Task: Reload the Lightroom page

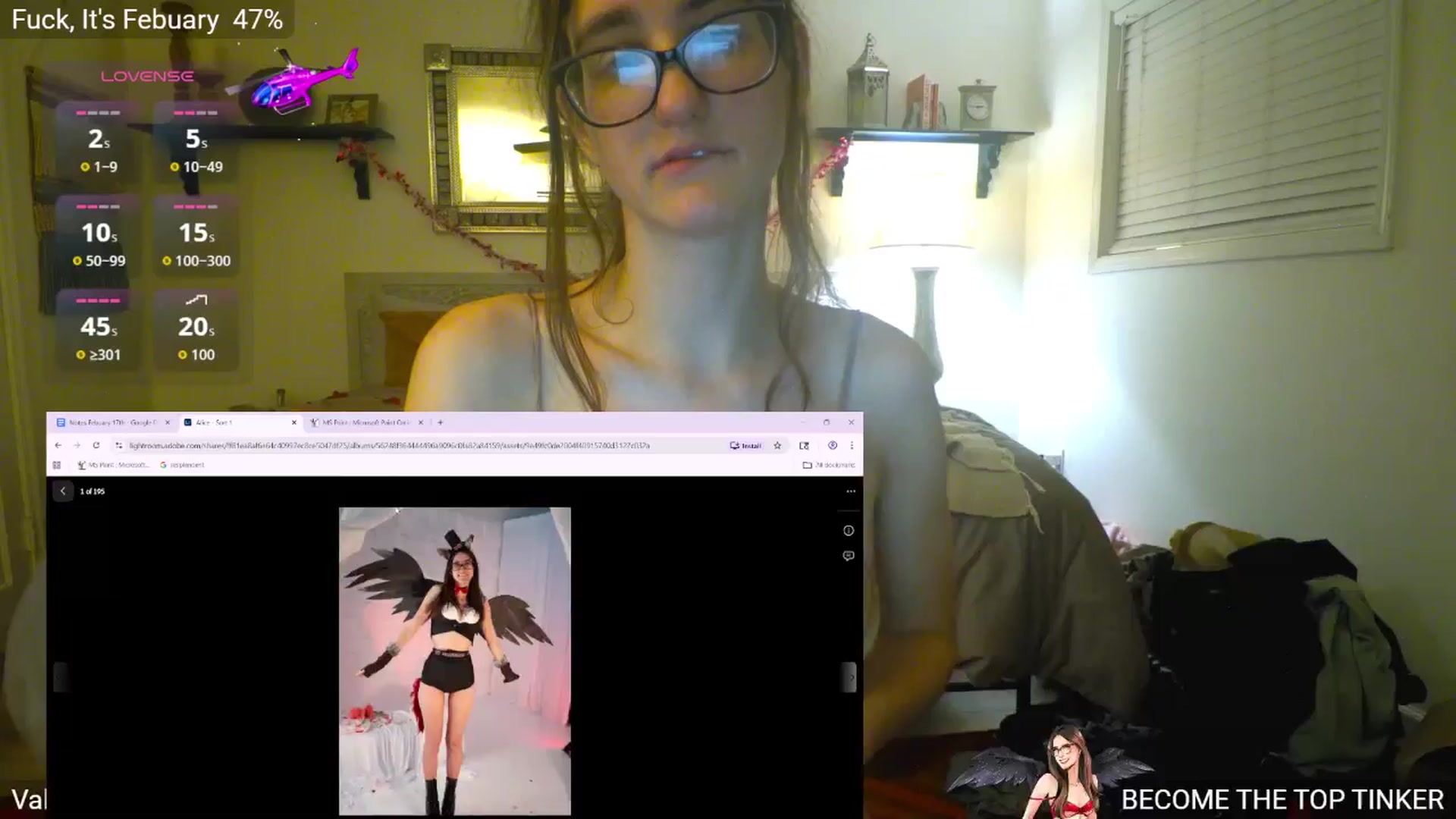Action: pos(96,445)
